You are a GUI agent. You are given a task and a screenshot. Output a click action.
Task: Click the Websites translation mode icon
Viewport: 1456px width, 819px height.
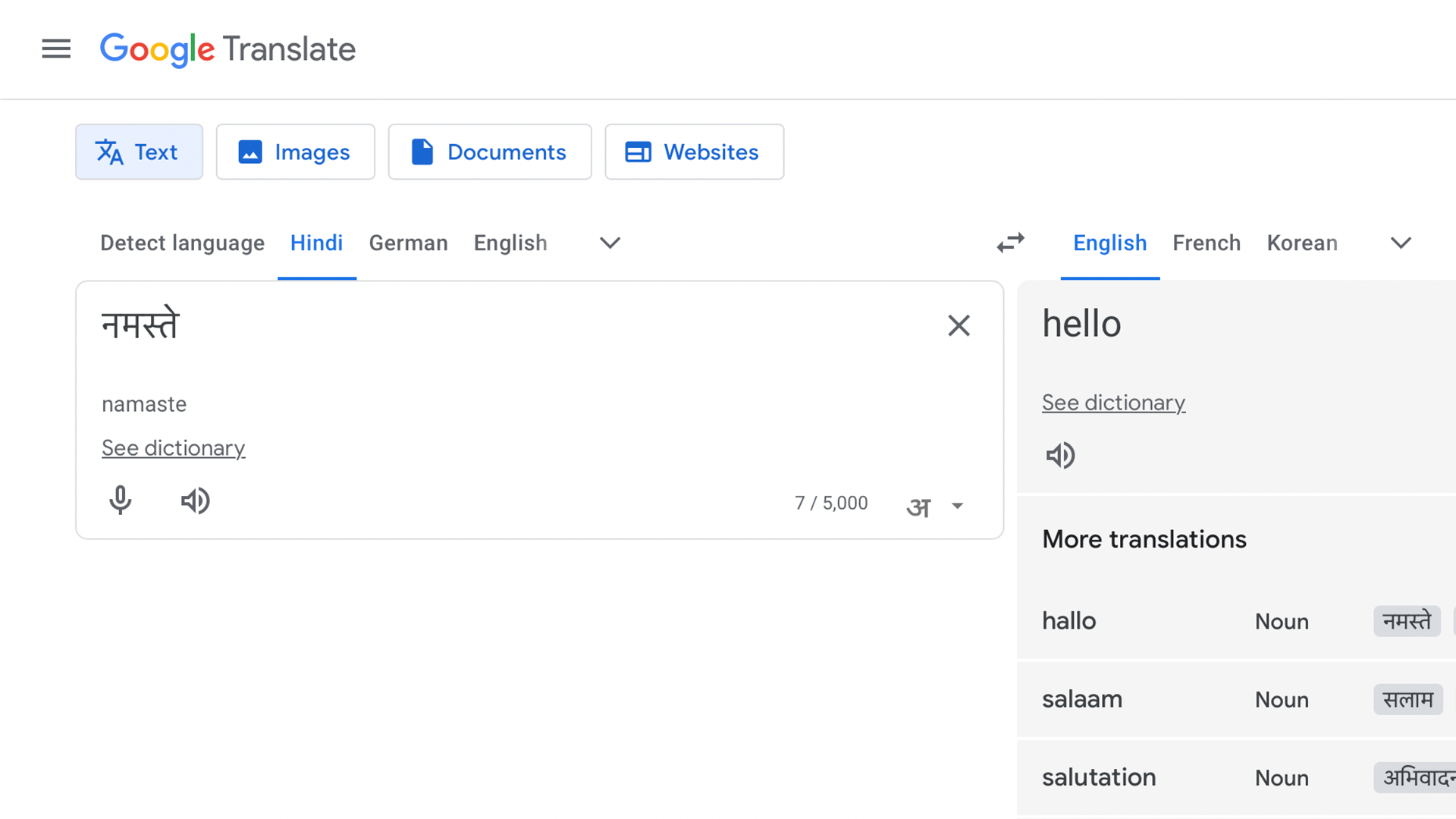tap(638, 152)
